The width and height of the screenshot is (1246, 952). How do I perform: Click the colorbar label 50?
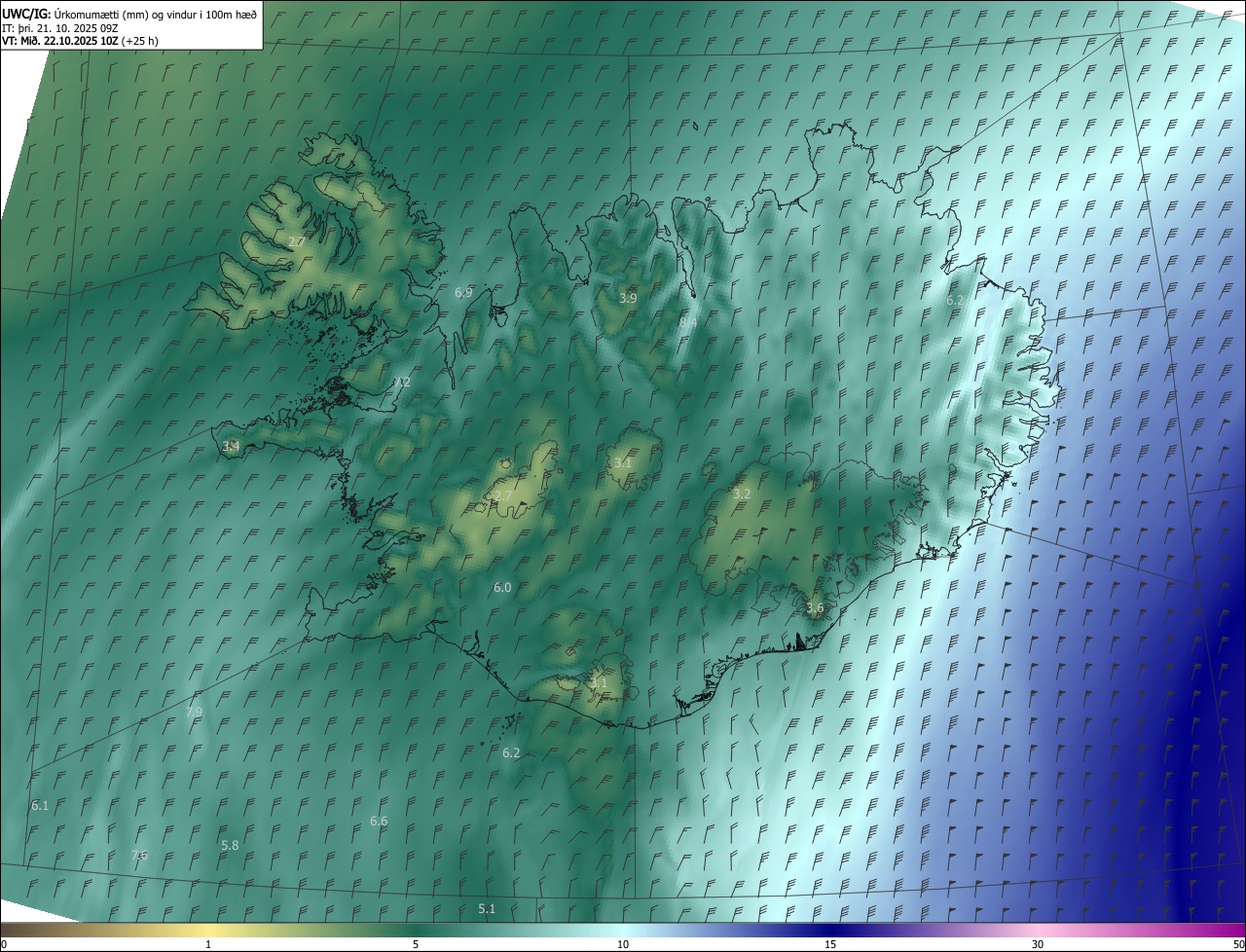1238,944
